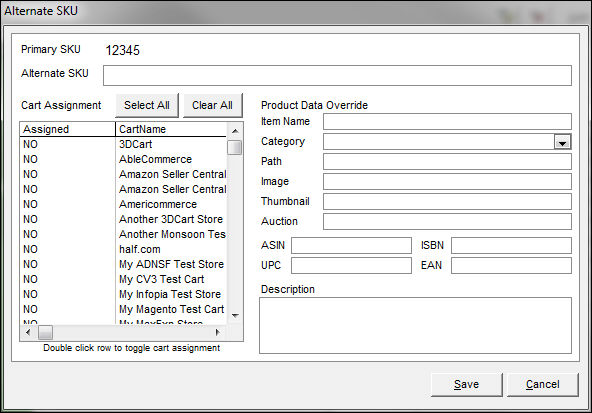Select the half.com cart row
Image resolution: width=592 pixels, height=413 pixels.
pyautogui.click(x=123, y=249)
